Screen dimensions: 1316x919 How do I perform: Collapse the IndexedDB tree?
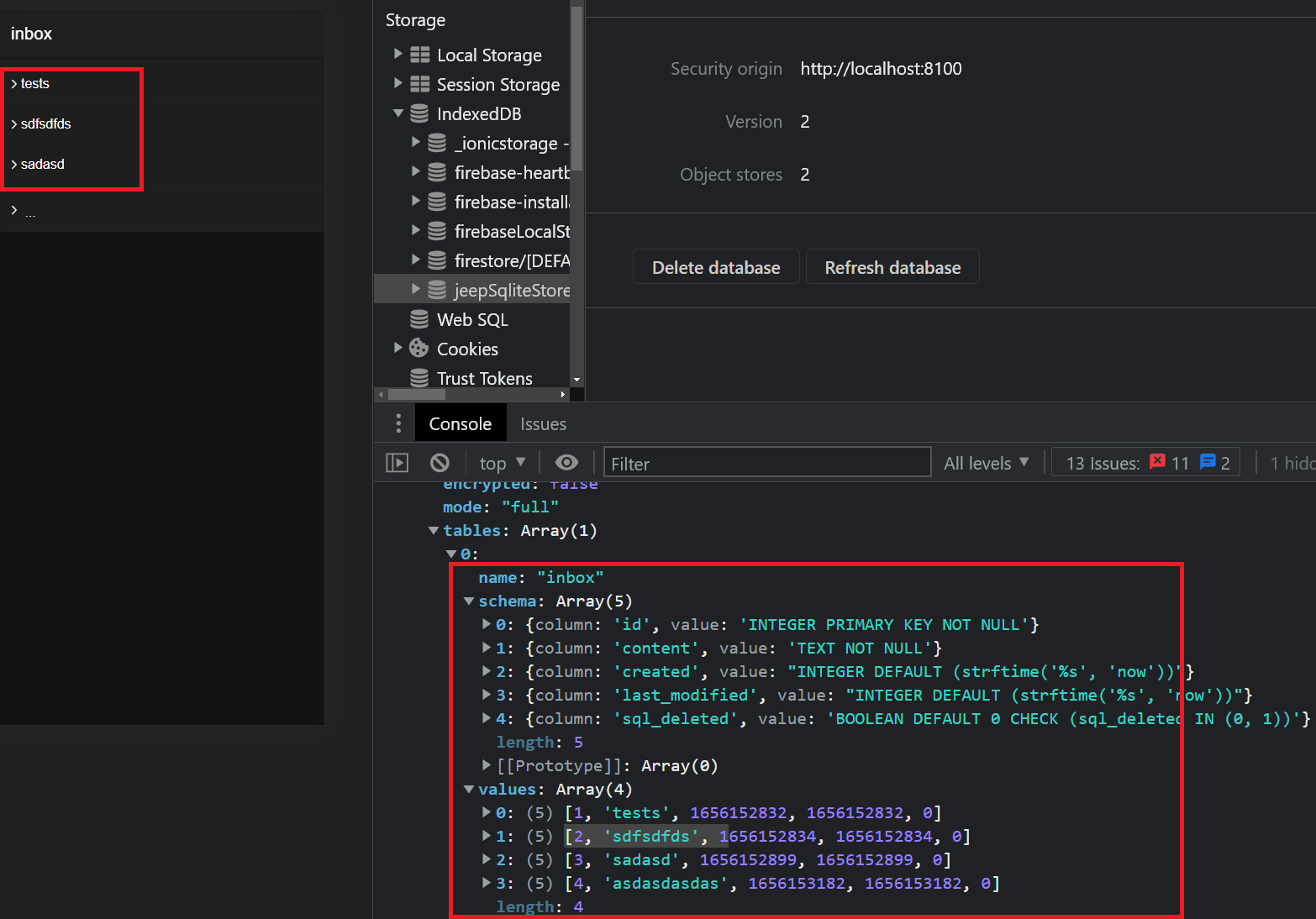pos(397,113)
